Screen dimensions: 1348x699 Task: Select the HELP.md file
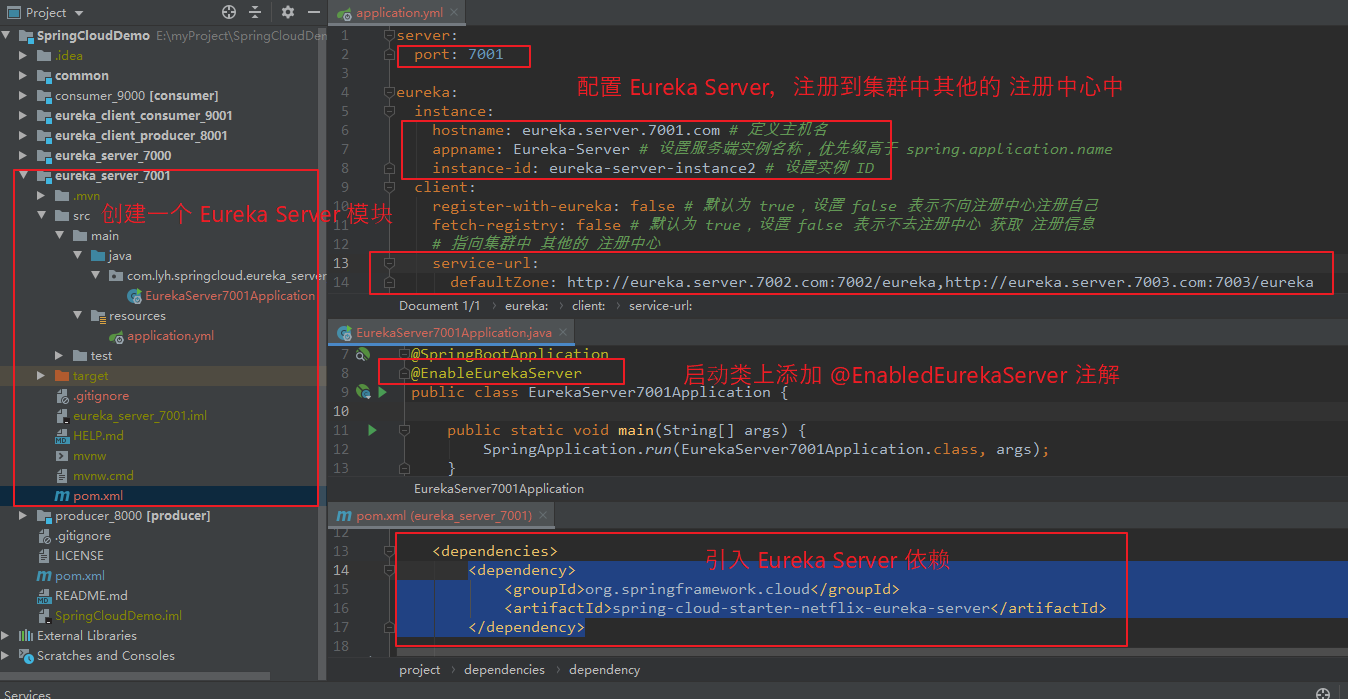tap(98, 435)
